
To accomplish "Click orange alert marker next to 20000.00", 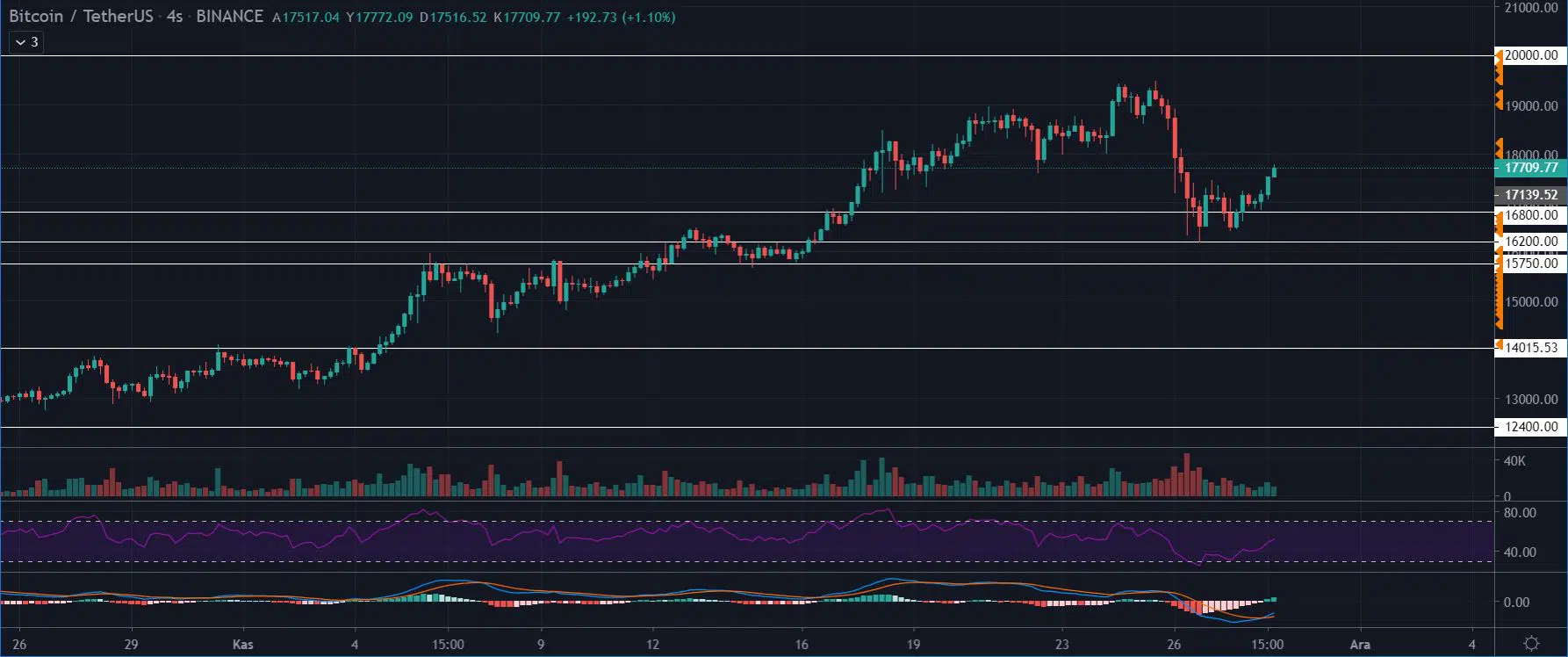I will (x=1499, y=58).
